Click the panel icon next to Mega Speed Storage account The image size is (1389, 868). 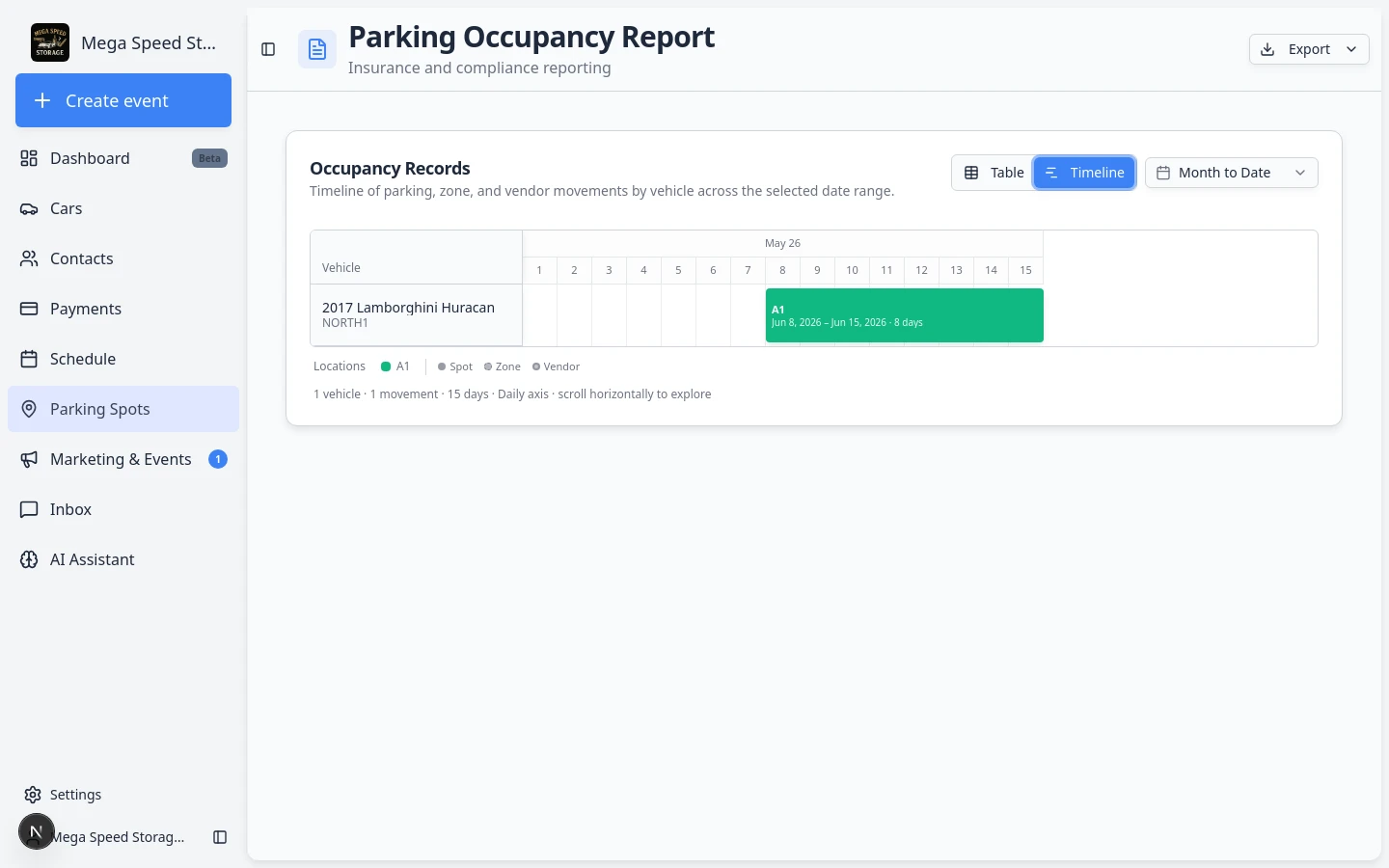tap(220, 837)
